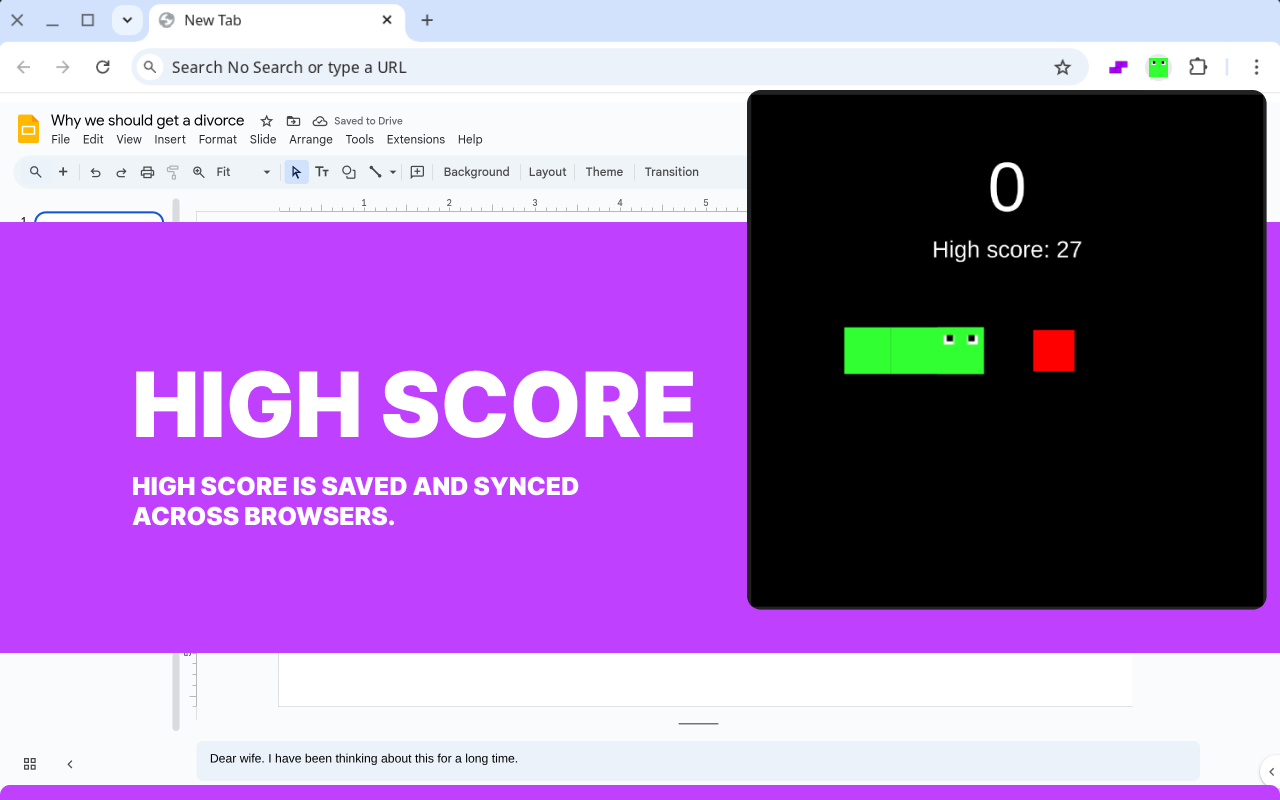Screen dimensions: 1280x800
Task: Click the Redo arrow in Slides toolbar
Action: pyautogui.click(x=121, y=172)
